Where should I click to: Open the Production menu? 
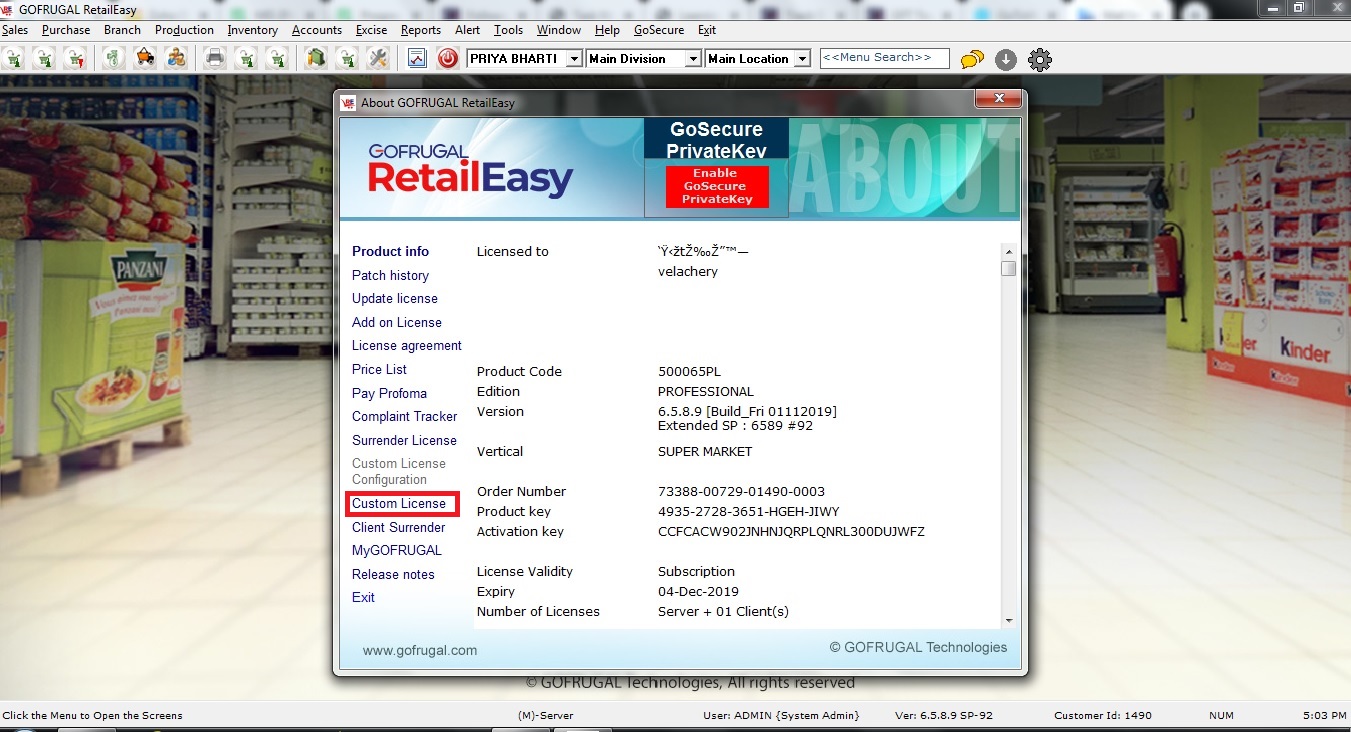[x=184, y=30]
